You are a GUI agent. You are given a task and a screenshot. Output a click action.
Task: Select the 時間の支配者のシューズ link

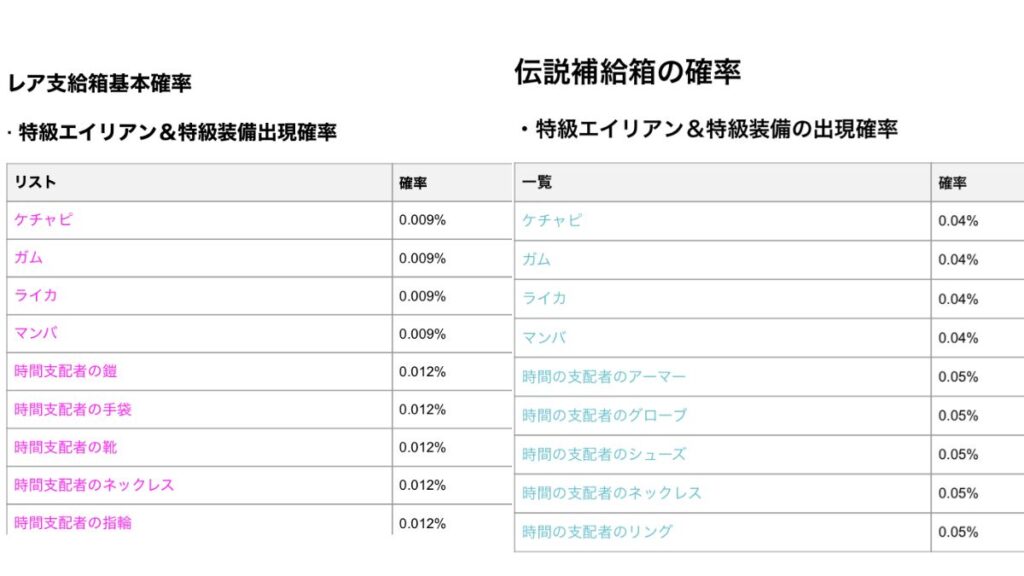604,454
